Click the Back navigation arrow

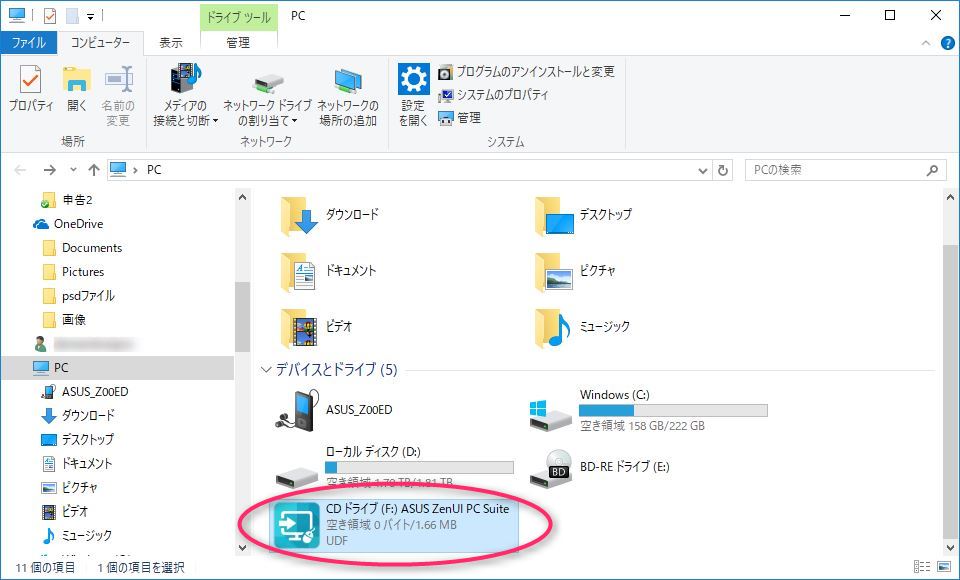pos(20,170)
